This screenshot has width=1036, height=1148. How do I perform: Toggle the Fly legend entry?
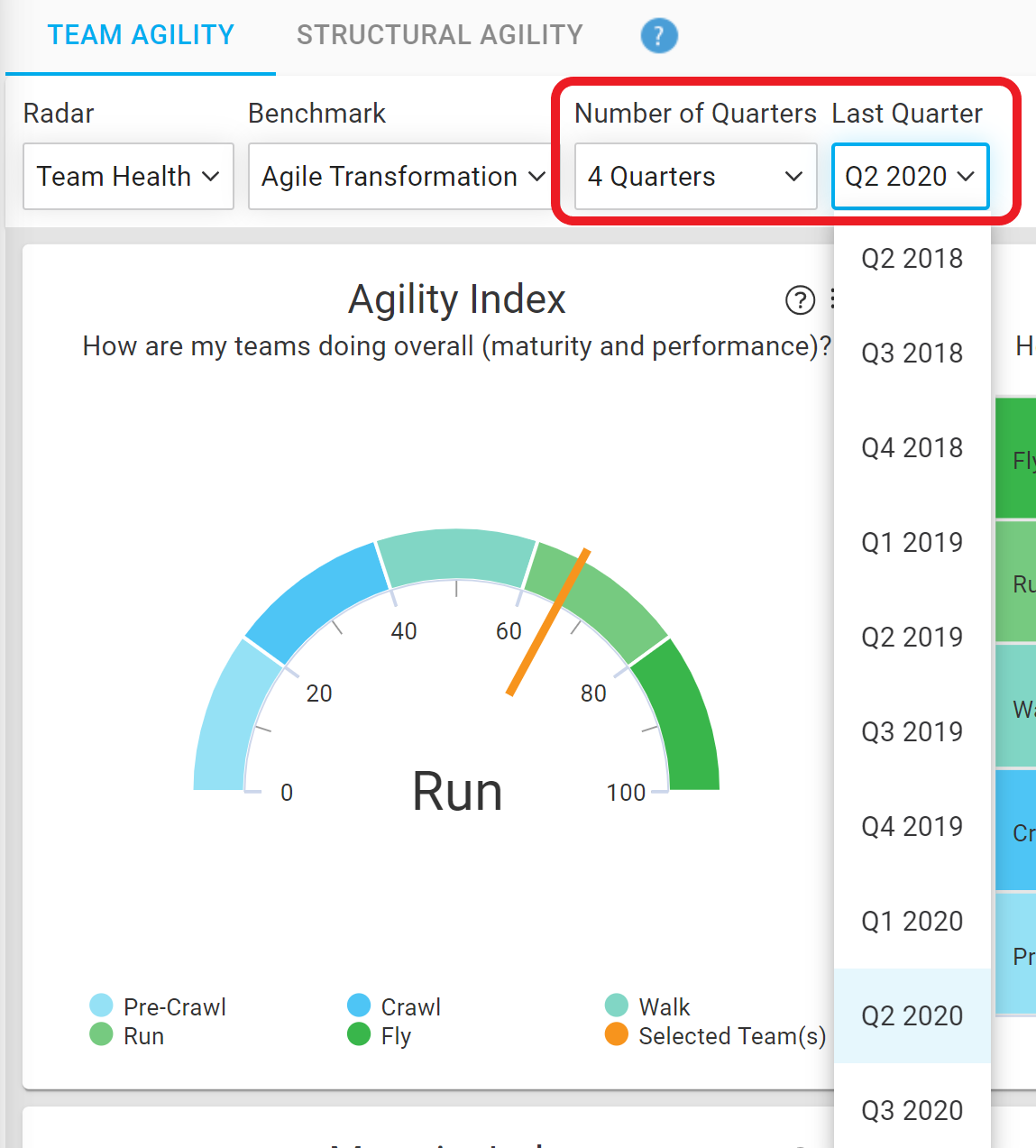pos(380,1036)
